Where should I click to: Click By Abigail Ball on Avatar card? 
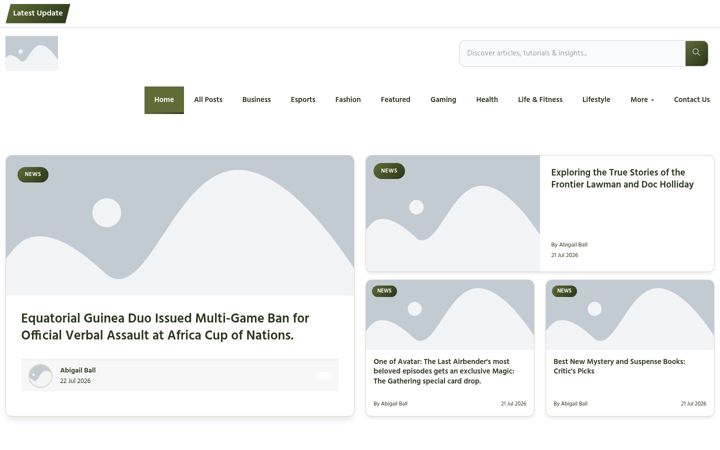click(x=390, y=404)
